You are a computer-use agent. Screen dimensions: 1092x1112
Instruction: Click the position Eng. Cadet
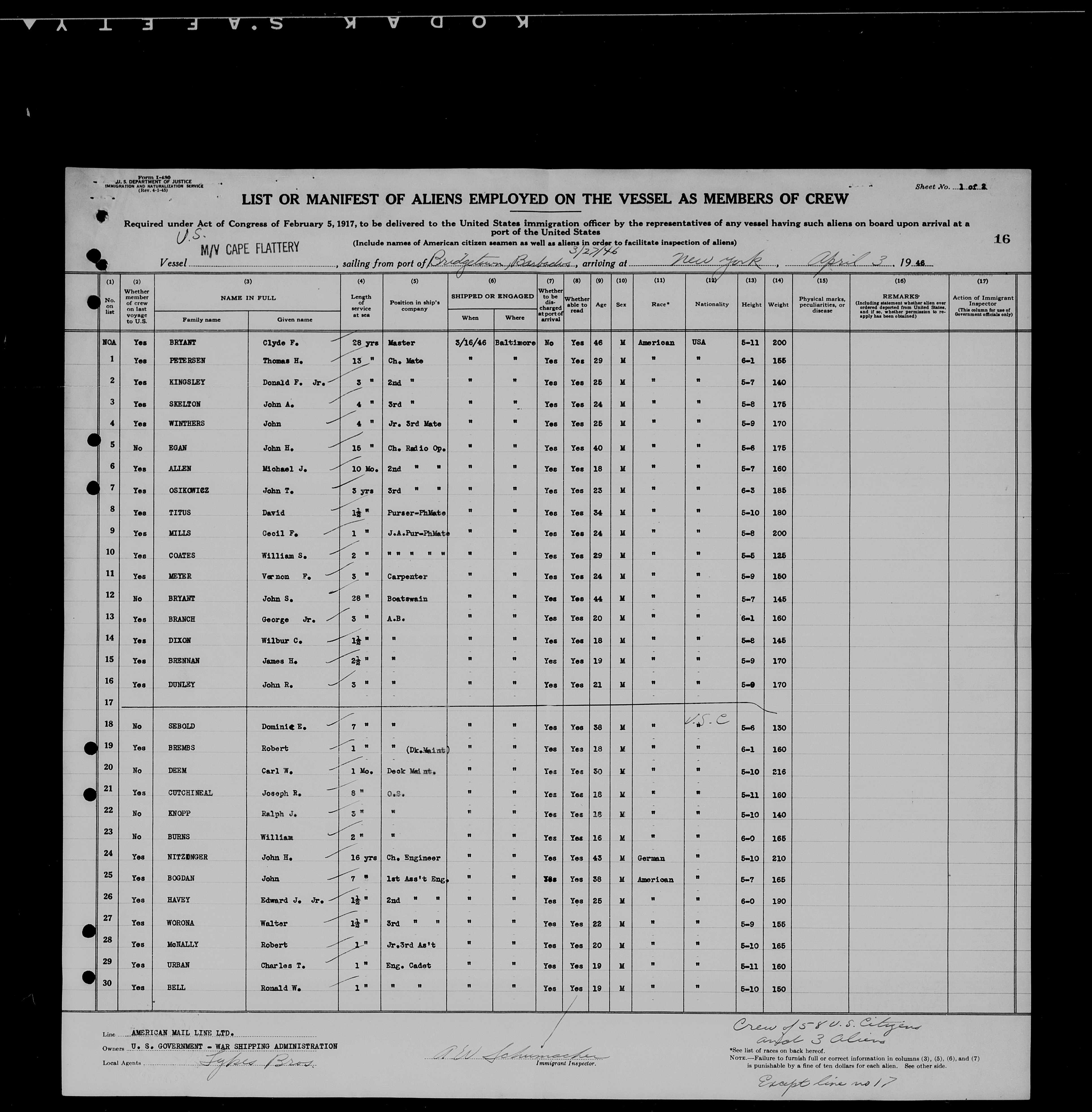point(408,966)
